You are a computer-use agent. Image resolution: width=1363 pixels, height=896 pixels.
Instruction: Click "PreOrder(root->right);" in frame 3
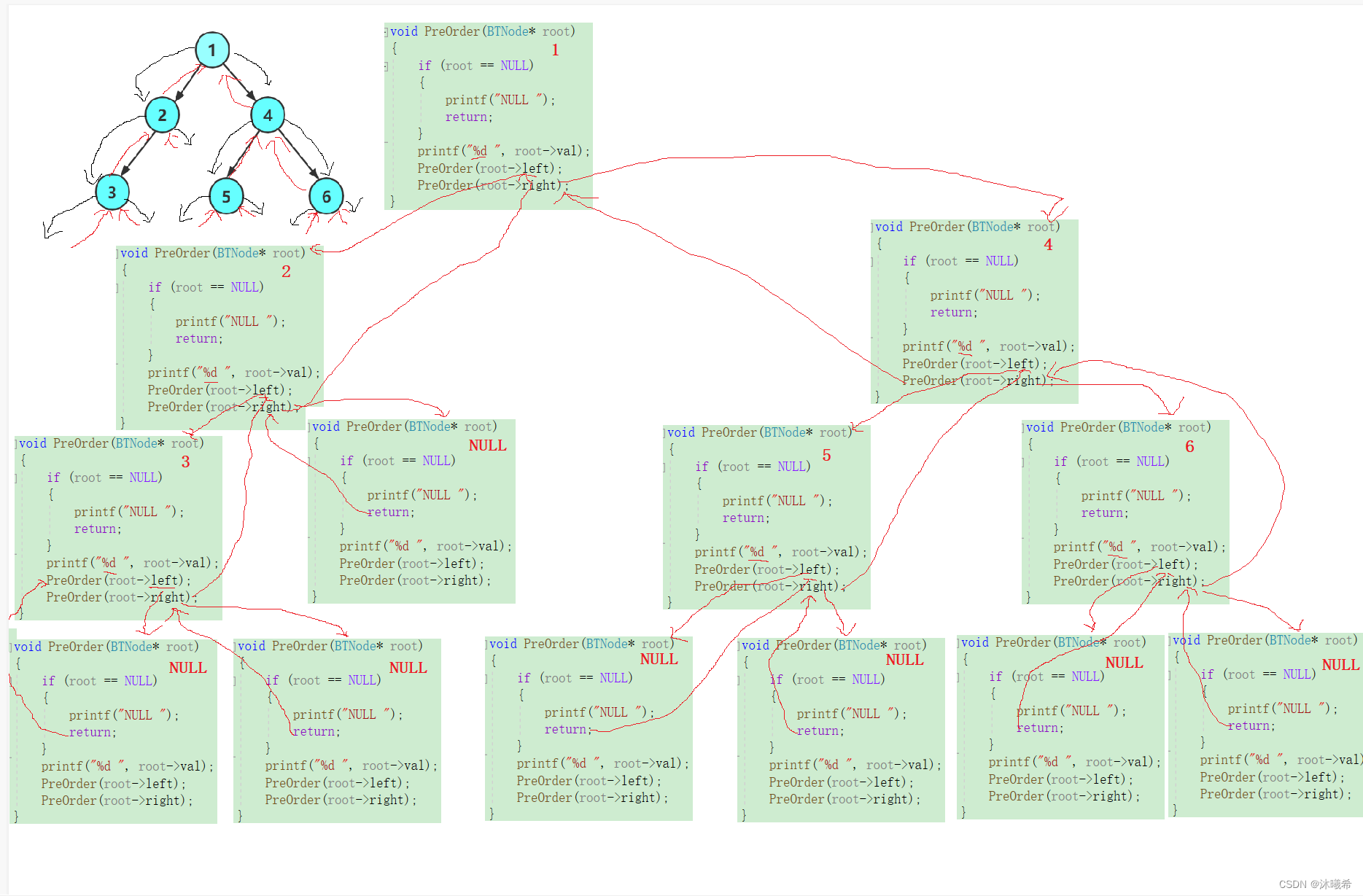point(122,597)
